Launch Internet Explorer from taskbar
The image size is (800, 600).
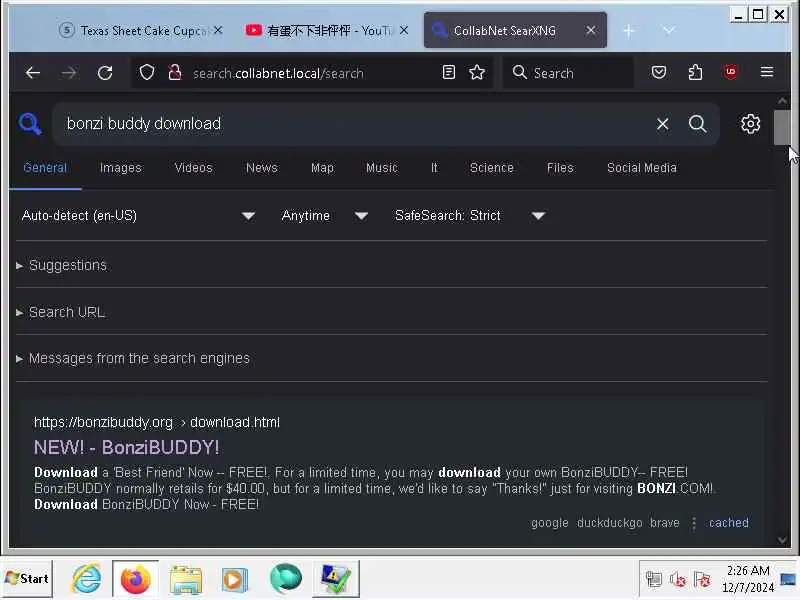(86, 579)
